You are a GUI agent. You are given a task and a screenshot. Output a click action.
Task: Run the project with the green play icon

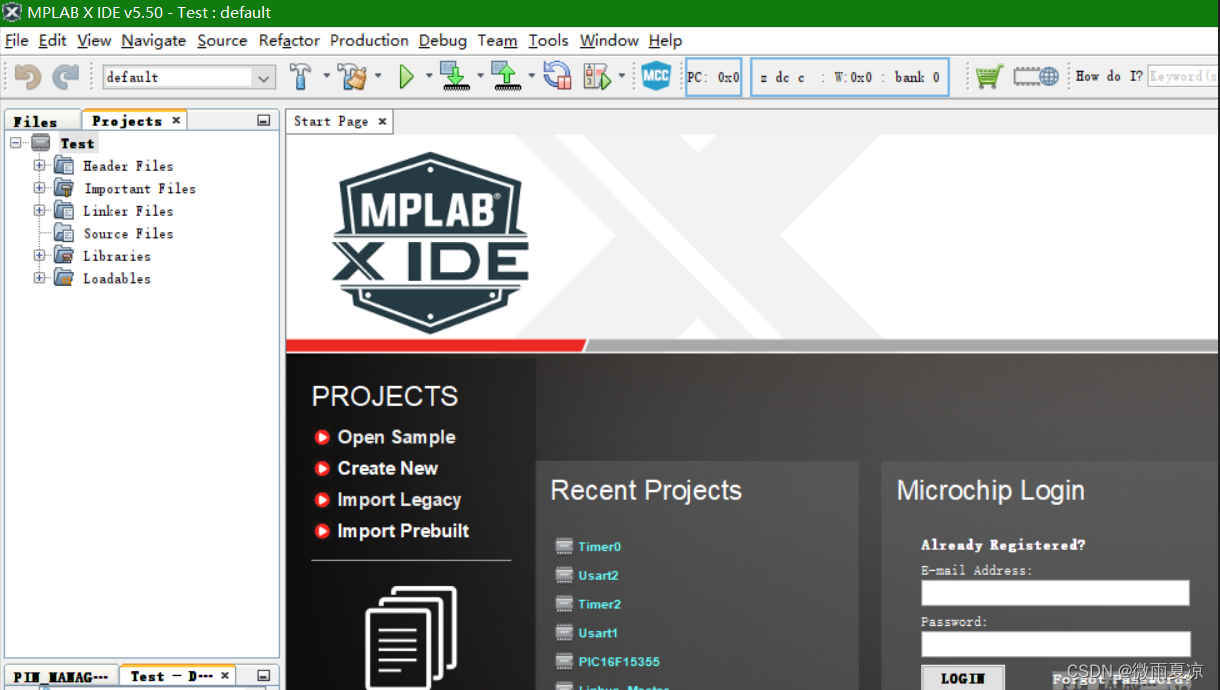406,76
